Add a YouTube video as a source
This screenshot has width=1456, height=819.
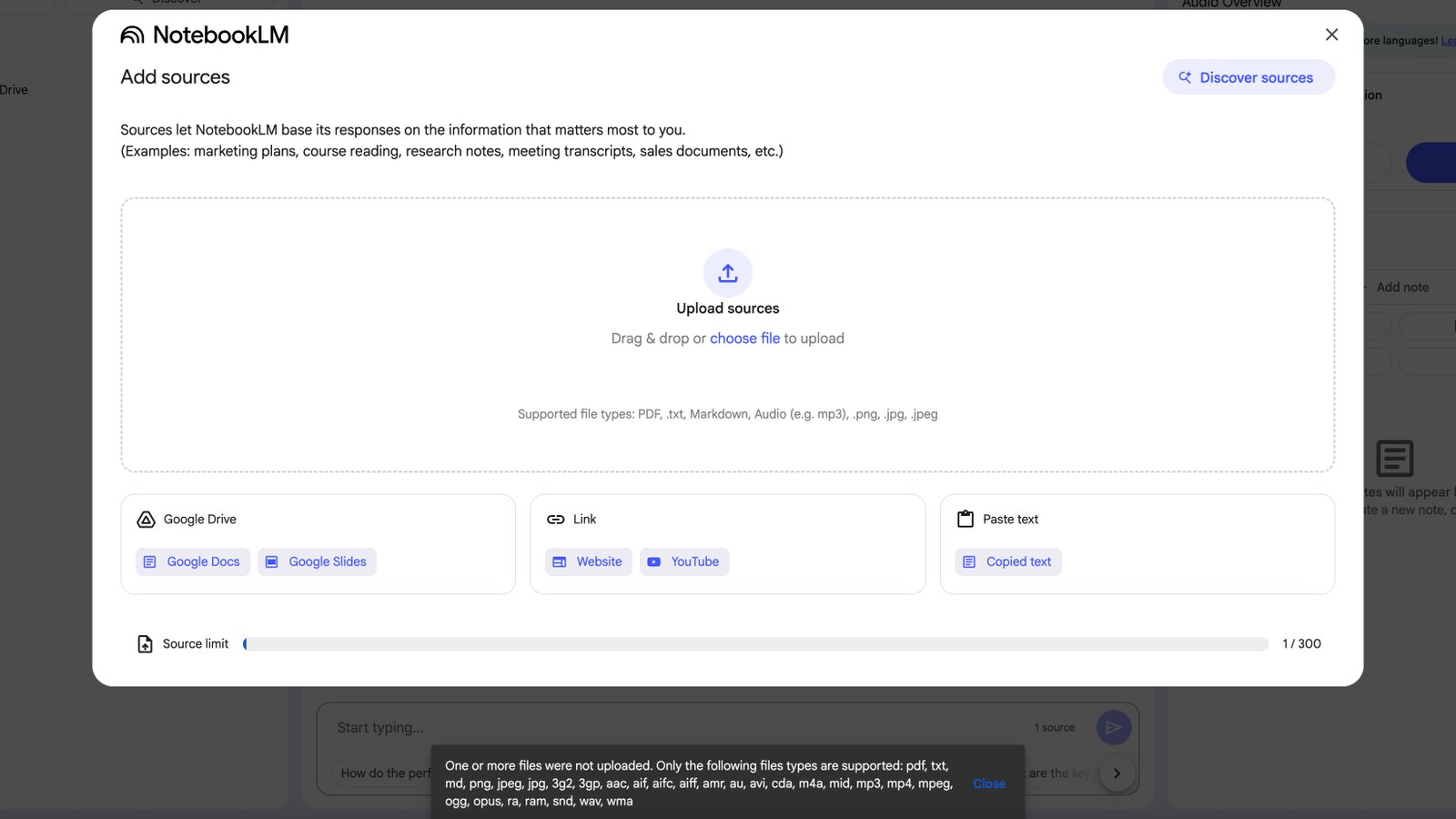[x=684, y=561]
